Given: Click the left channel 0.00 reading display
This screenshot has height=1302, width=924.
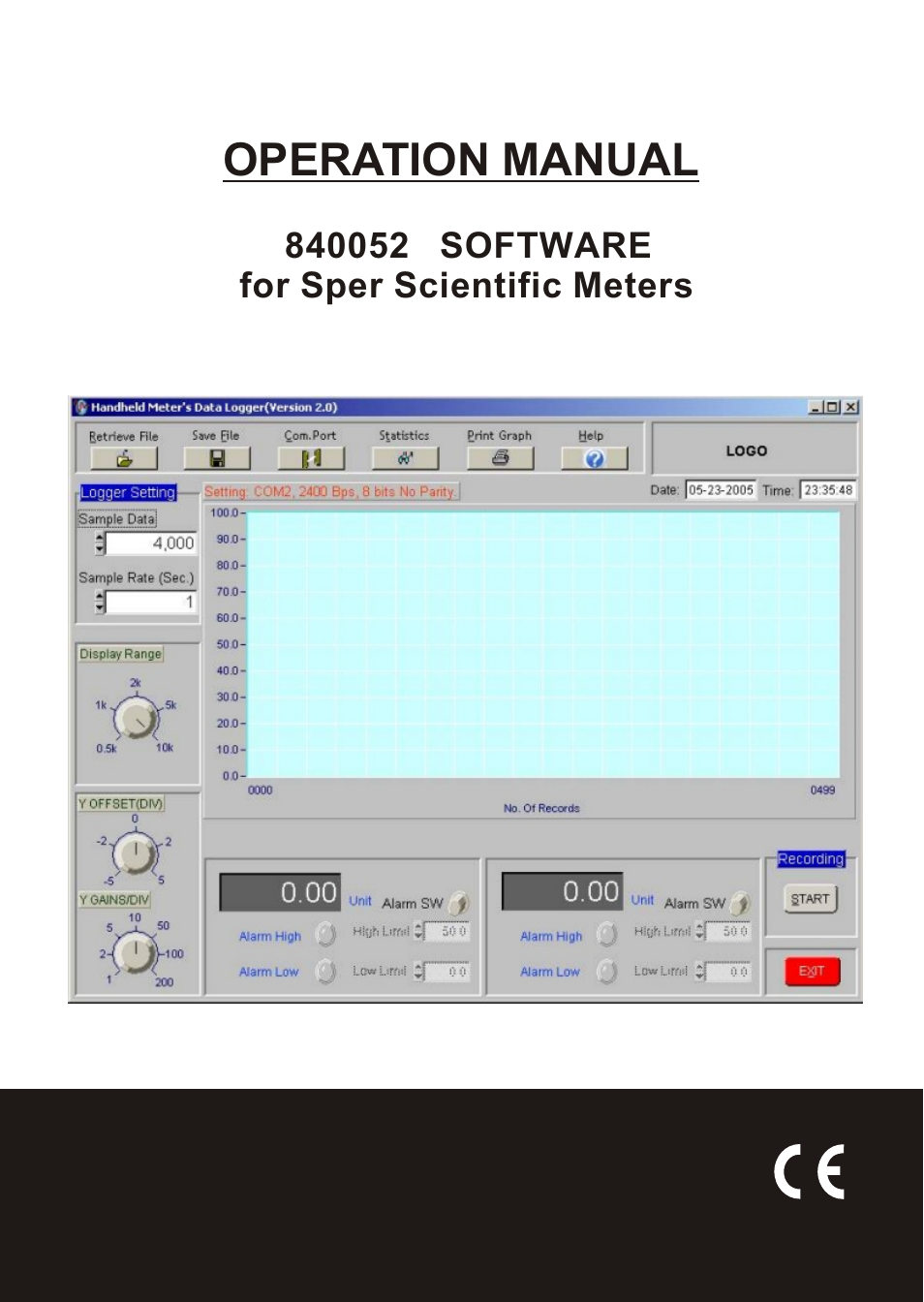Looking at the screenshot, I should pos(280,892).
